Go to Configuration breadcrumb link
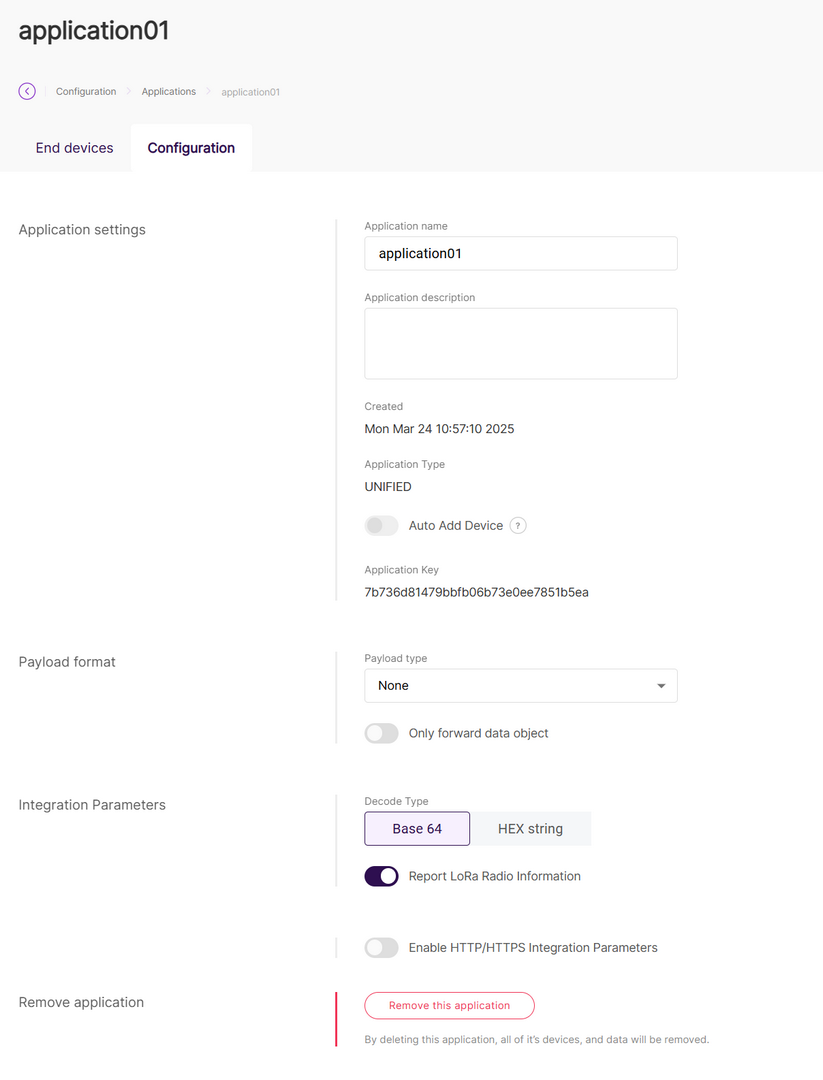This screenshot has width=823, height=1080. tap(86, 92)
